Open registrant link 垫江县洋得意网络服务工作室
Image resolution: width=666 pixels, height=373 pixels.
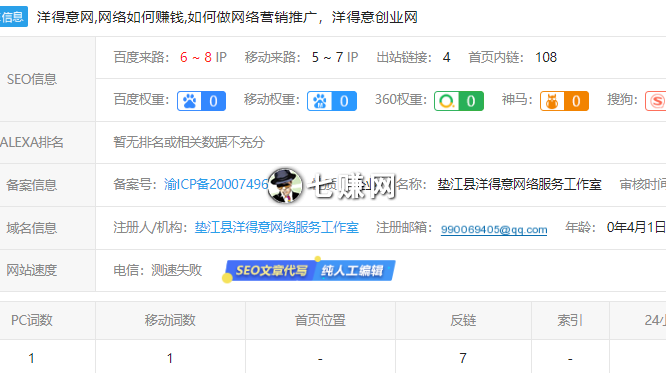point(277,227)
